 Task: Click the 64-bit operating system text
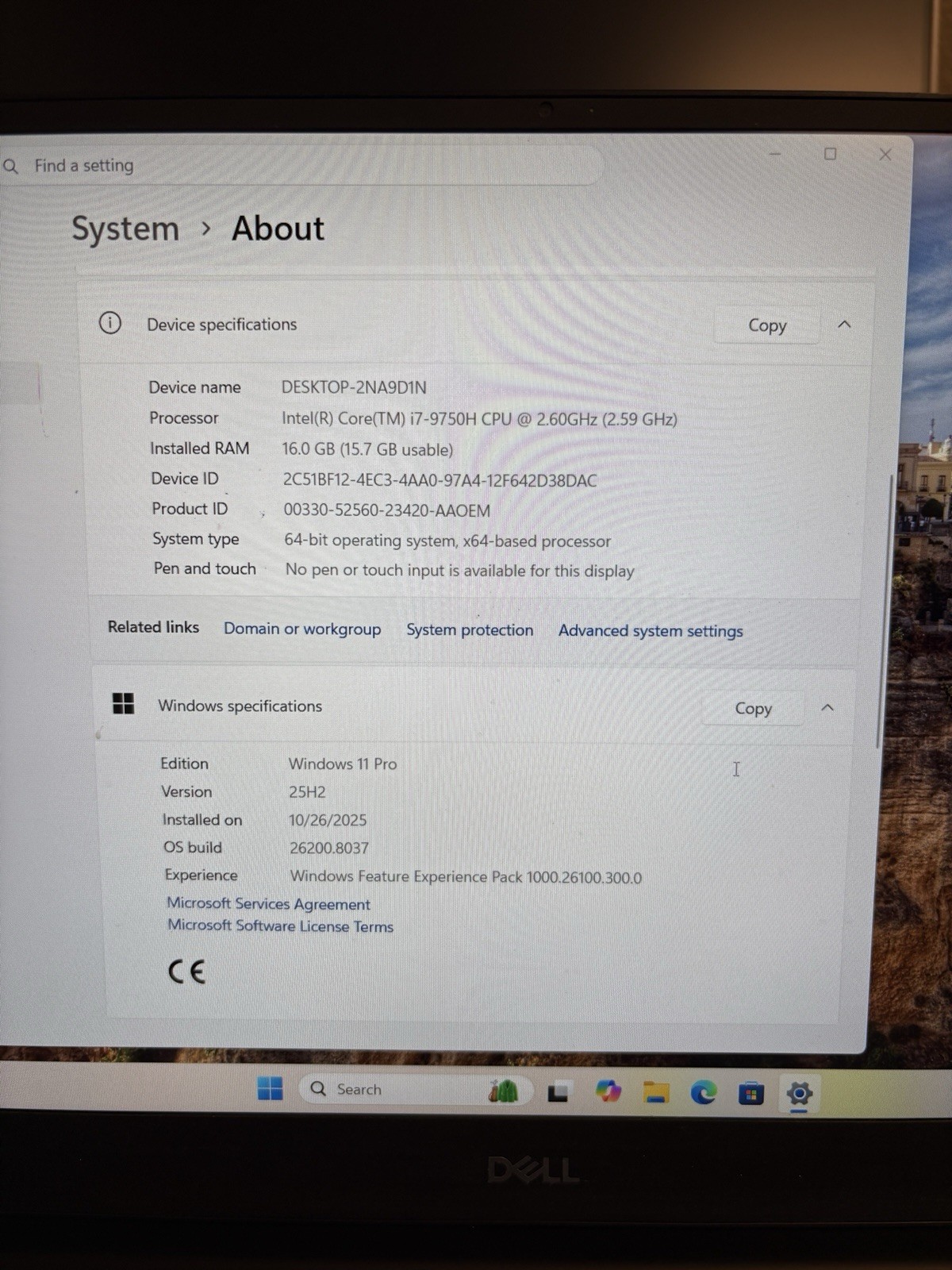click(x=447, y=541)
